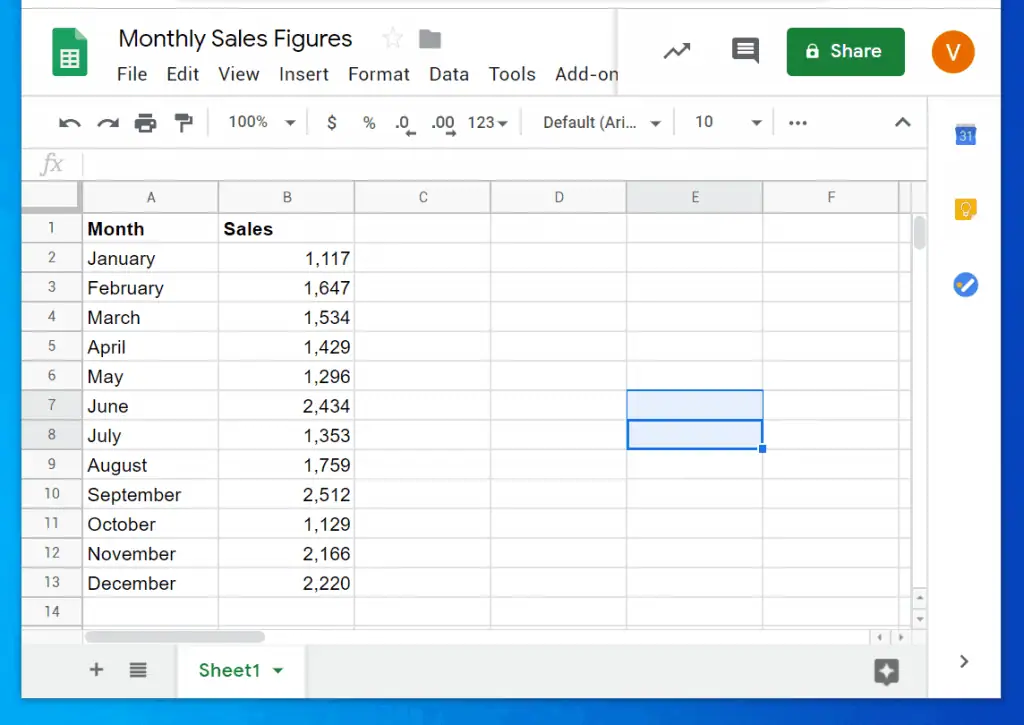Viewport: 1024px width, 725px height.
Task: Click the Share button
Action: tap(845, 51)
